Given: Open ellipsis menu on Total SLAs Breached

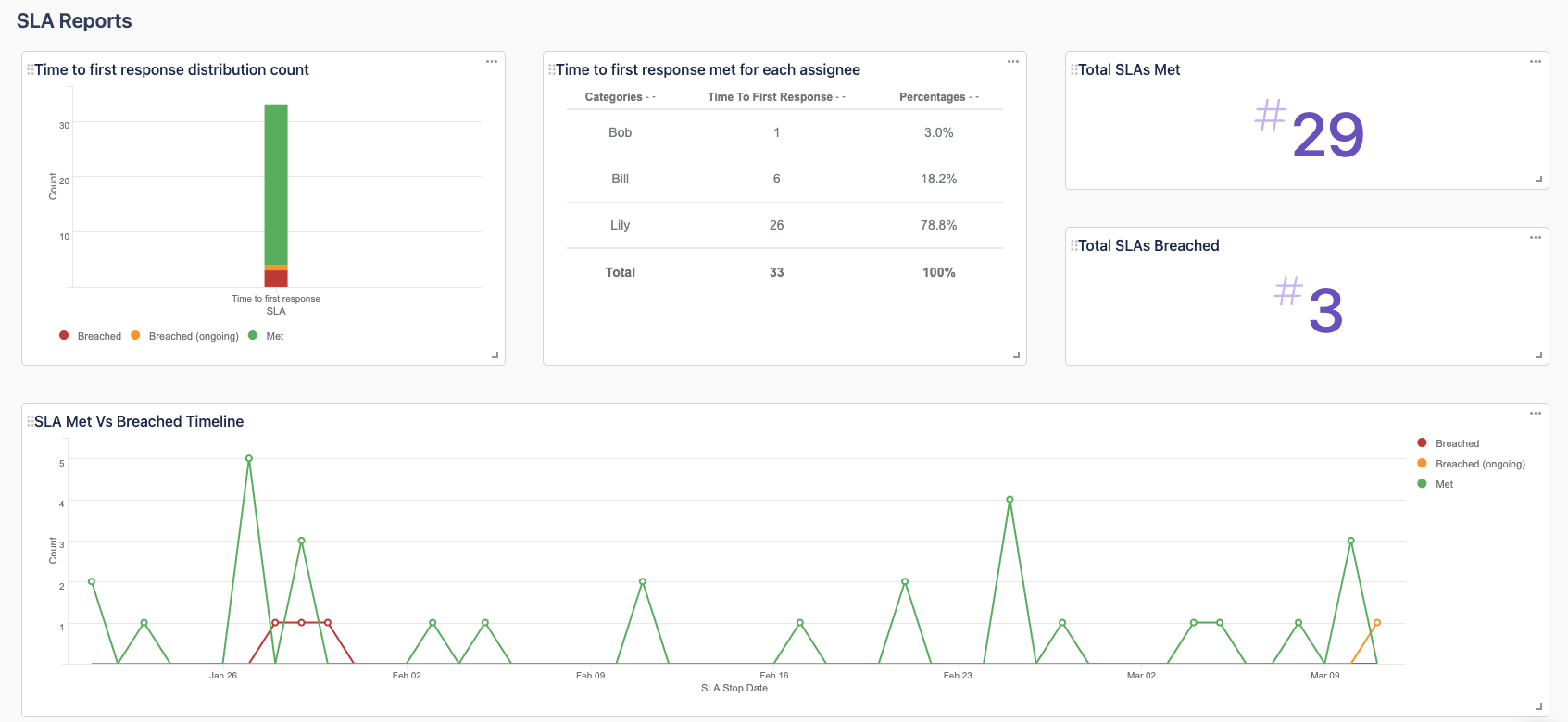Looking at the screenshot, I should (x=1536, y=238).
